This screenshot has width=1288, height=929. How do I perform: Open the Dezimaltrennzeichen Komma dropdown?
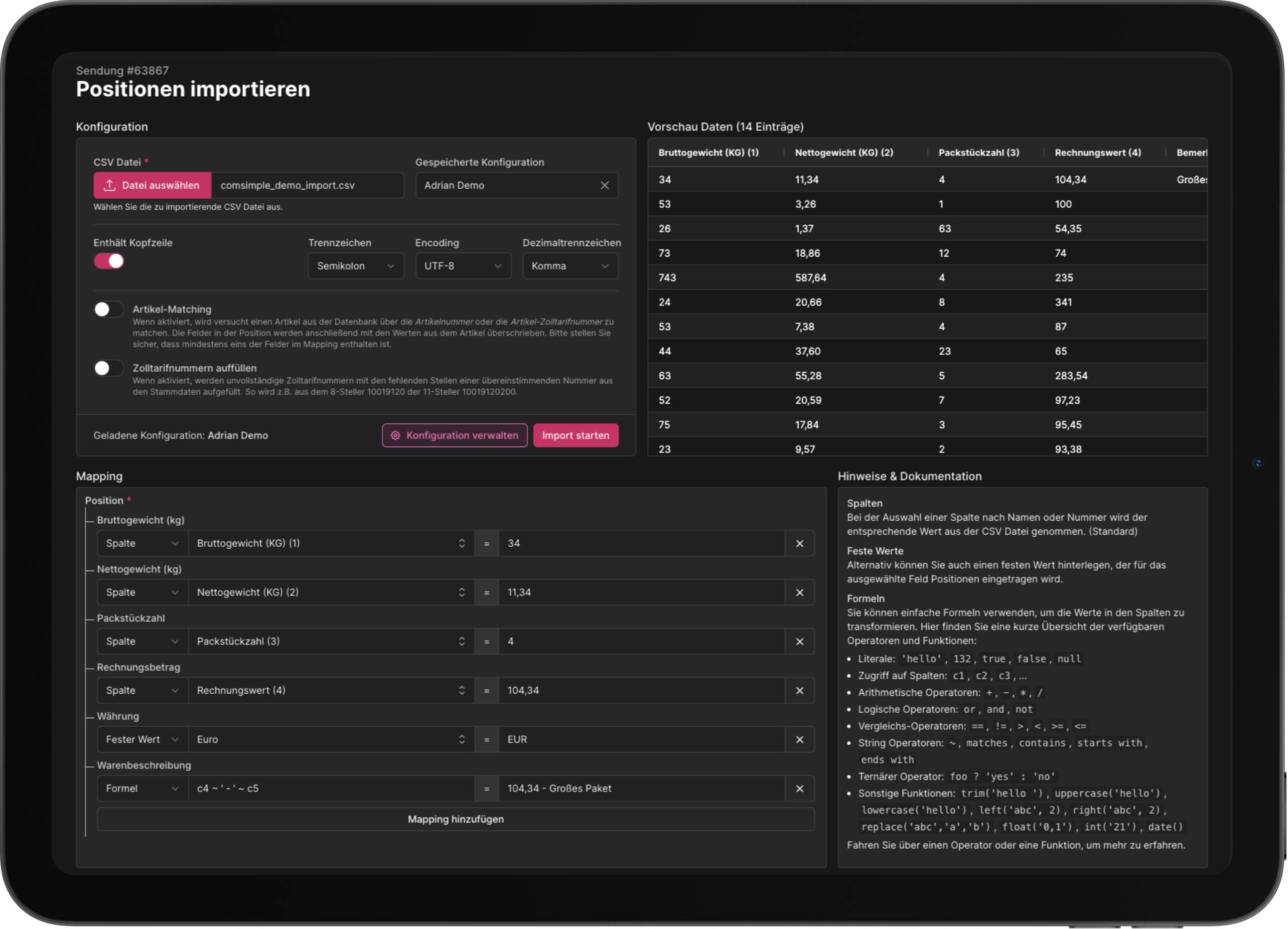[x=571, y=266]
